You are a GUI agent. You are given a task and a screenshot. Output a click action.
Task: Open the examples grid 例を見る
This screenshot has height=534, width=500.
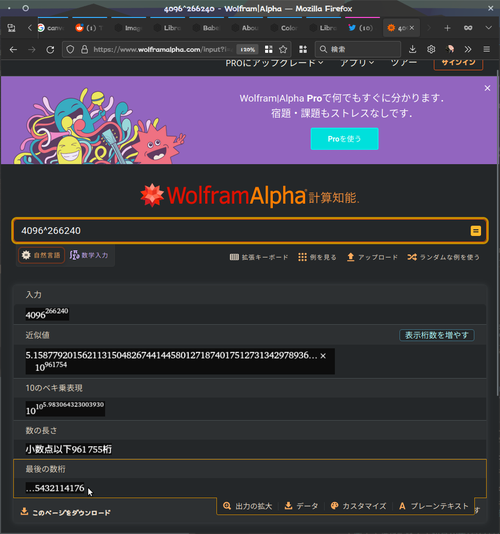[317, 257]
